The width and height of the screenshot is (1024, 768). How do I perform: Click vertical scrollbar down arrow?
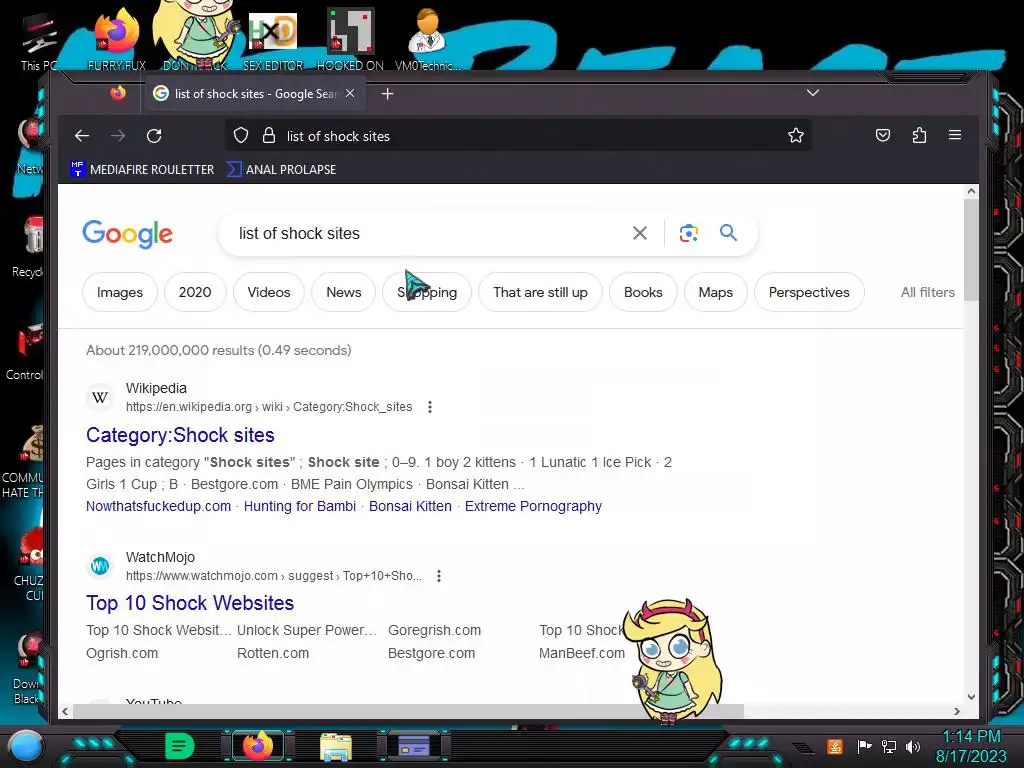(x=971, y=697)
